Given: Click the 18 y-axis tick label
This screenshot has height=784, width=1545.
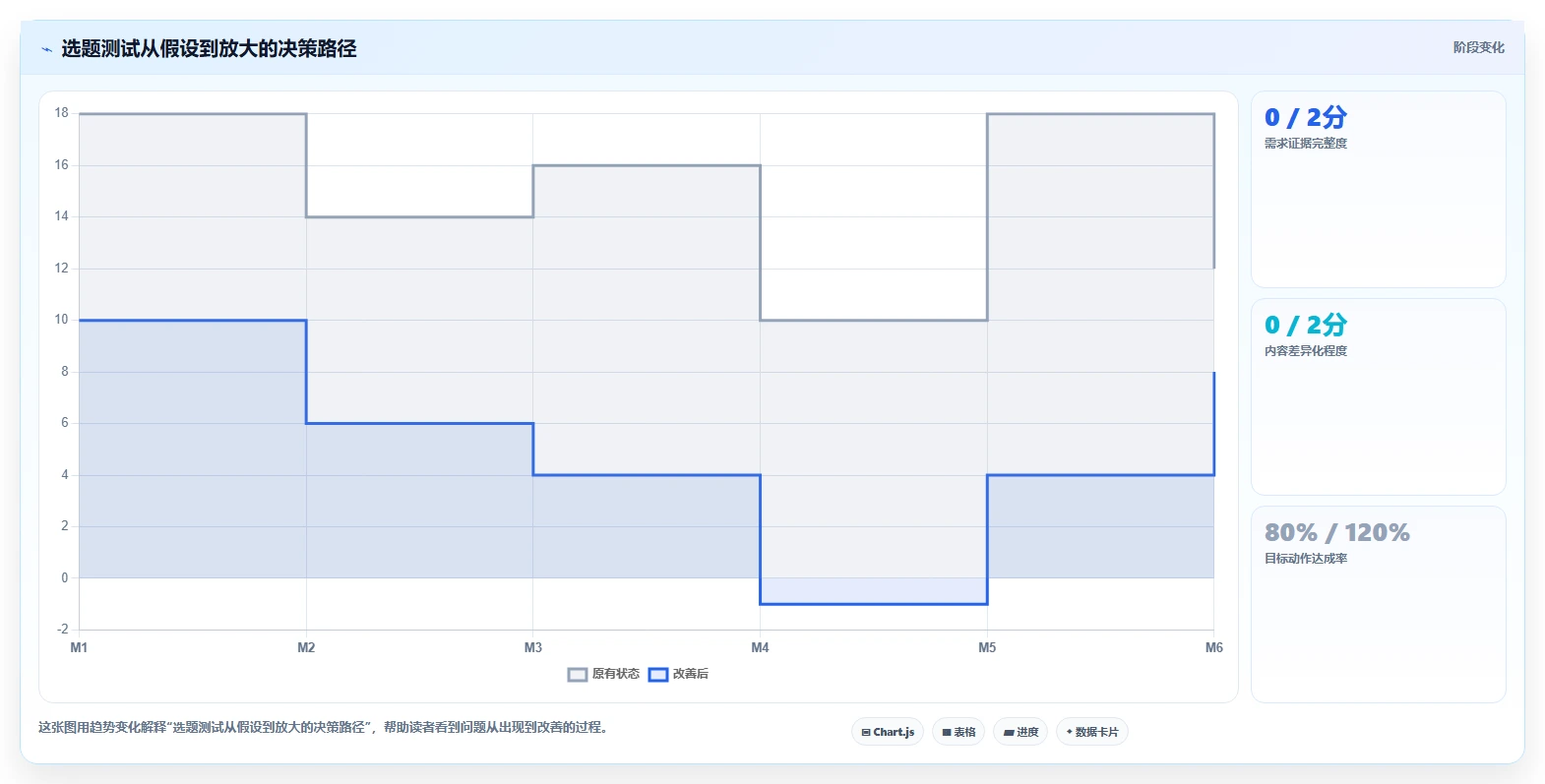Looking at the screenshot, I should tap(62, 113).
